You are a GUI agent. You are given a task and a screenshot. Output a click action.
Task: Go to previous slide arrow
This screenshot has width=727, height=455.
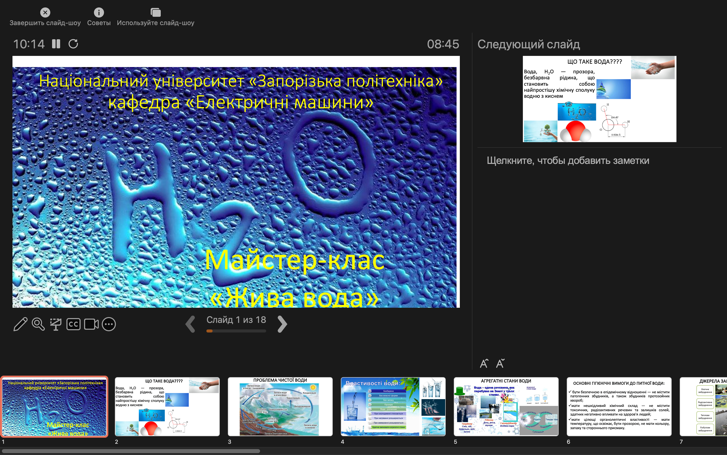coord(190,324)
